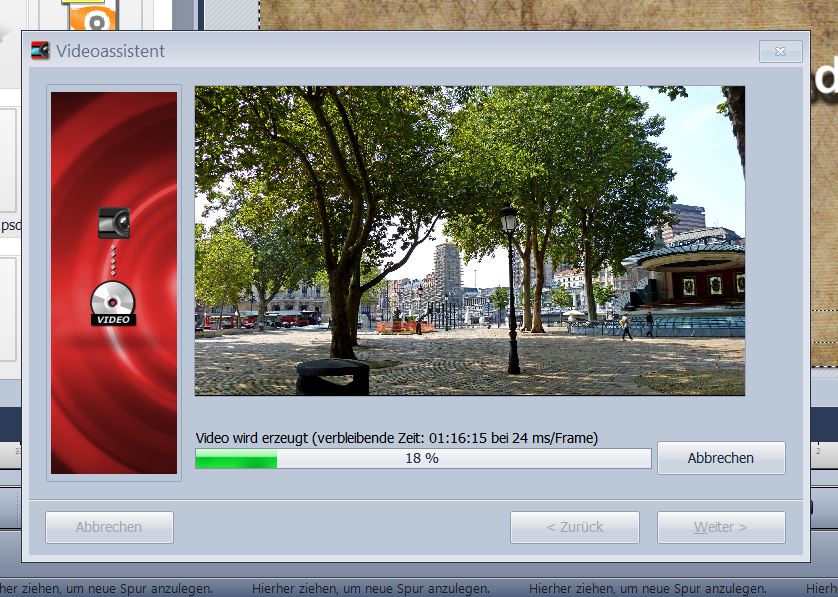Click the 'Video wird erzeugt' status text

pos(397,438)
